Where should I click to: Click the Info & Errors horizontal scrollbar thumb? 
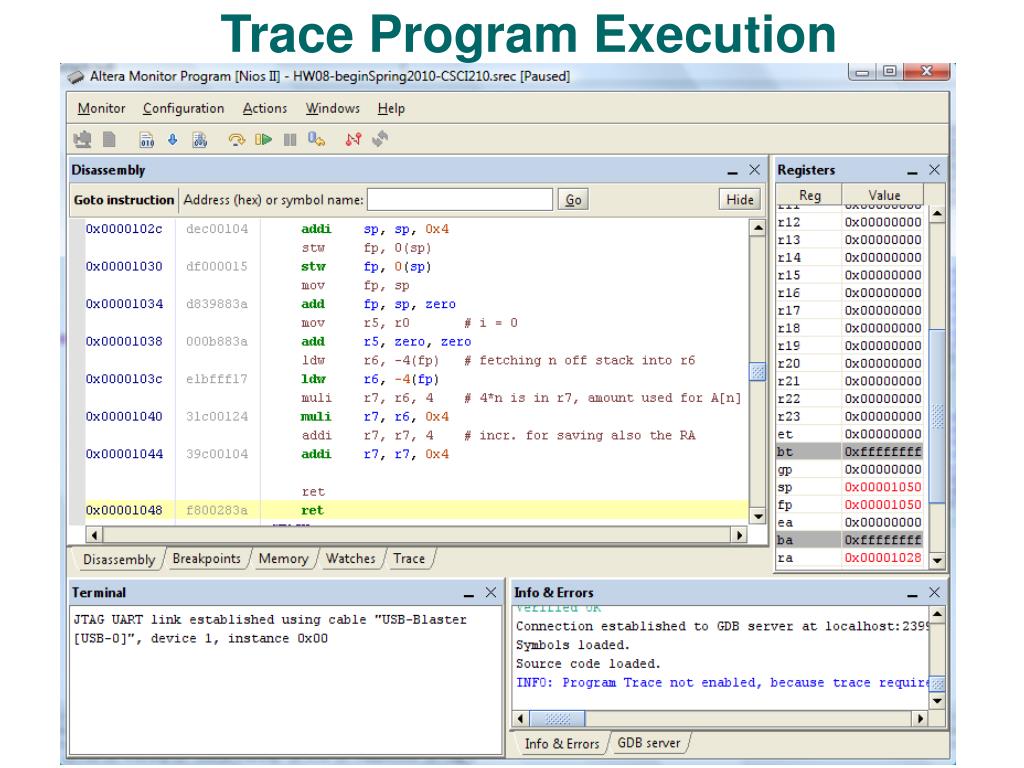tap(556, 719)
